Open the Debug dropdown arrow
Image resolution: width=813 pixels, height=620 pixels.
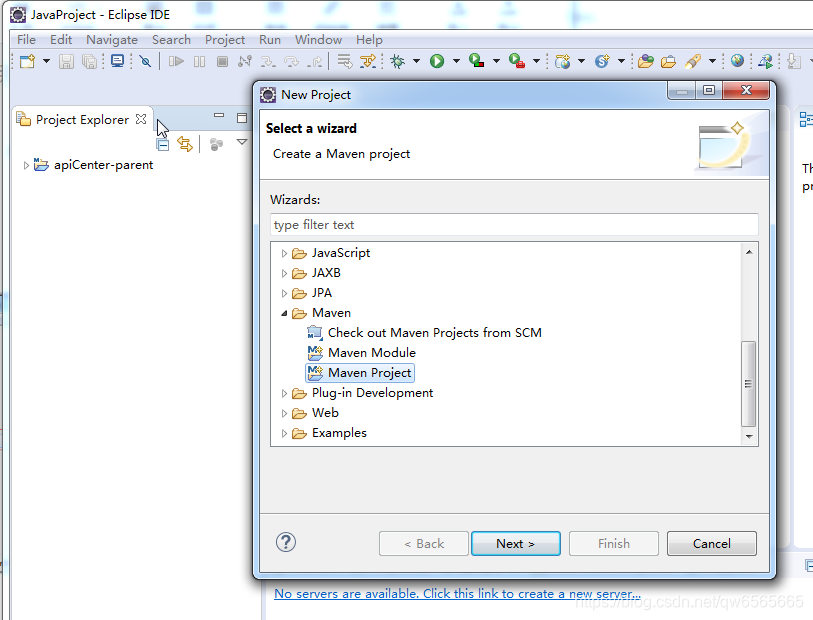416,61
